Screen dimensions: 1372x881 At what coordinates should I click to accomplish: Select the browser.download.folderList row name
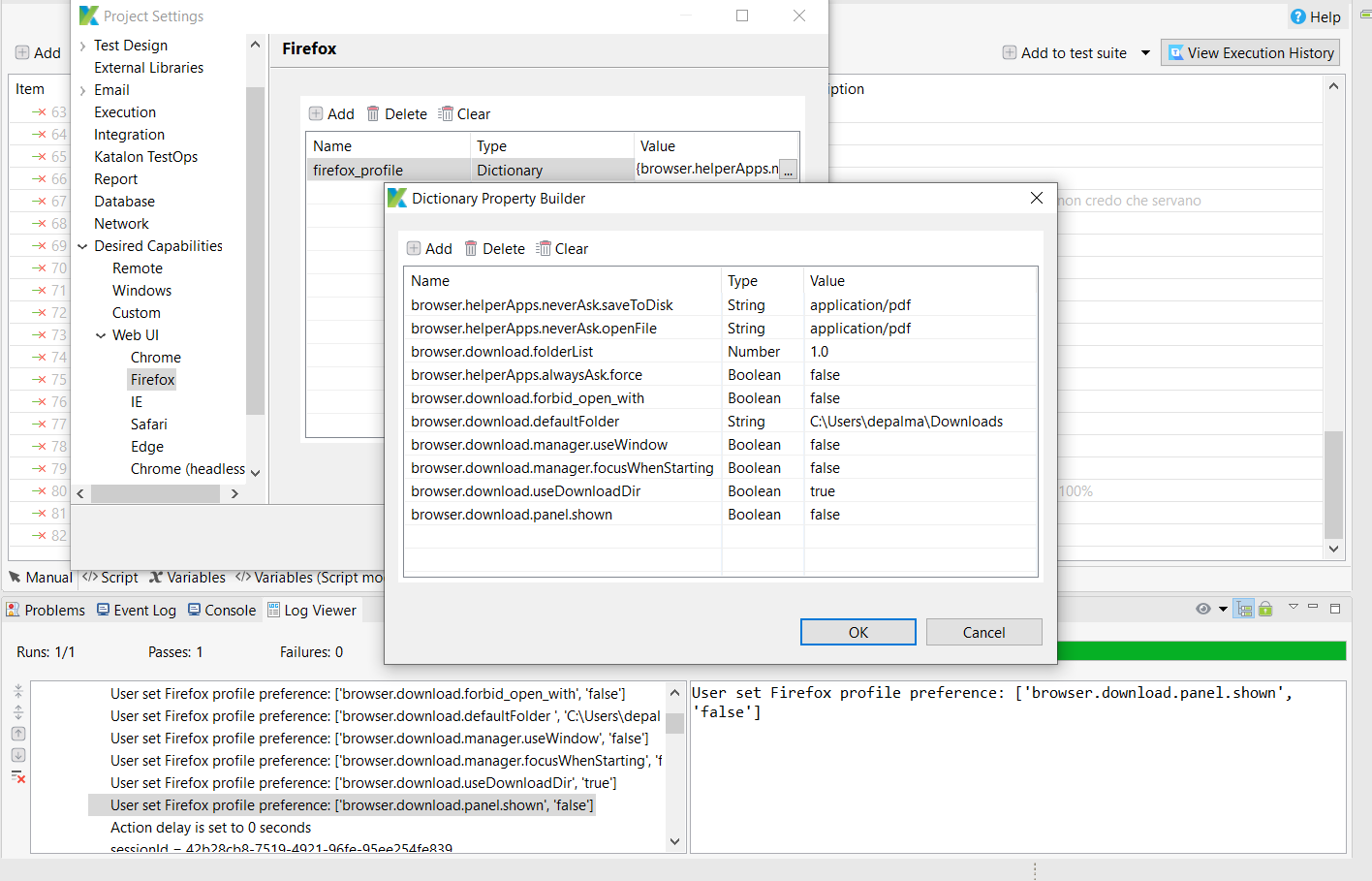[502, 352]
